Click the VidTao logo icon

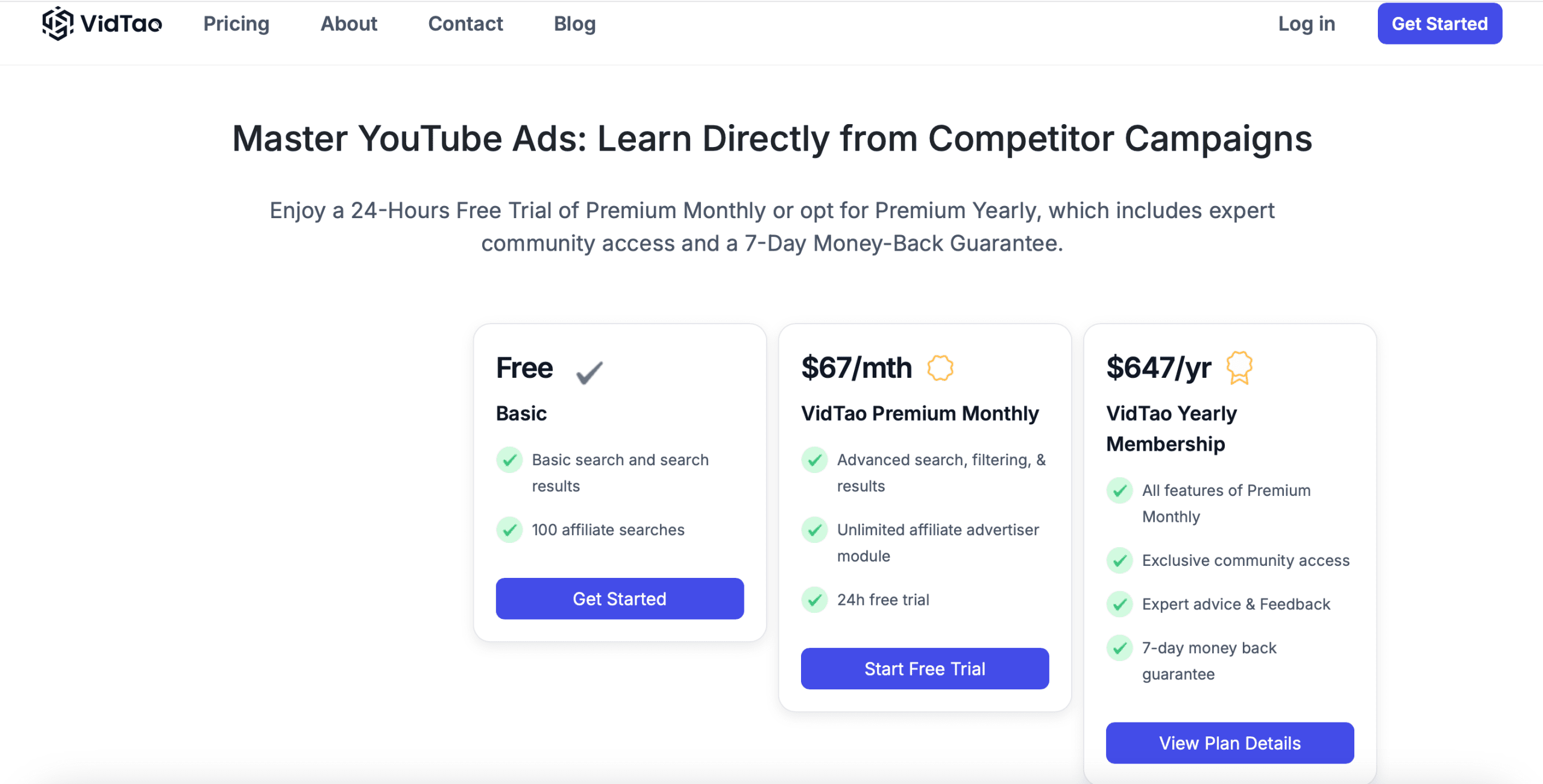(x=58, y=24)
